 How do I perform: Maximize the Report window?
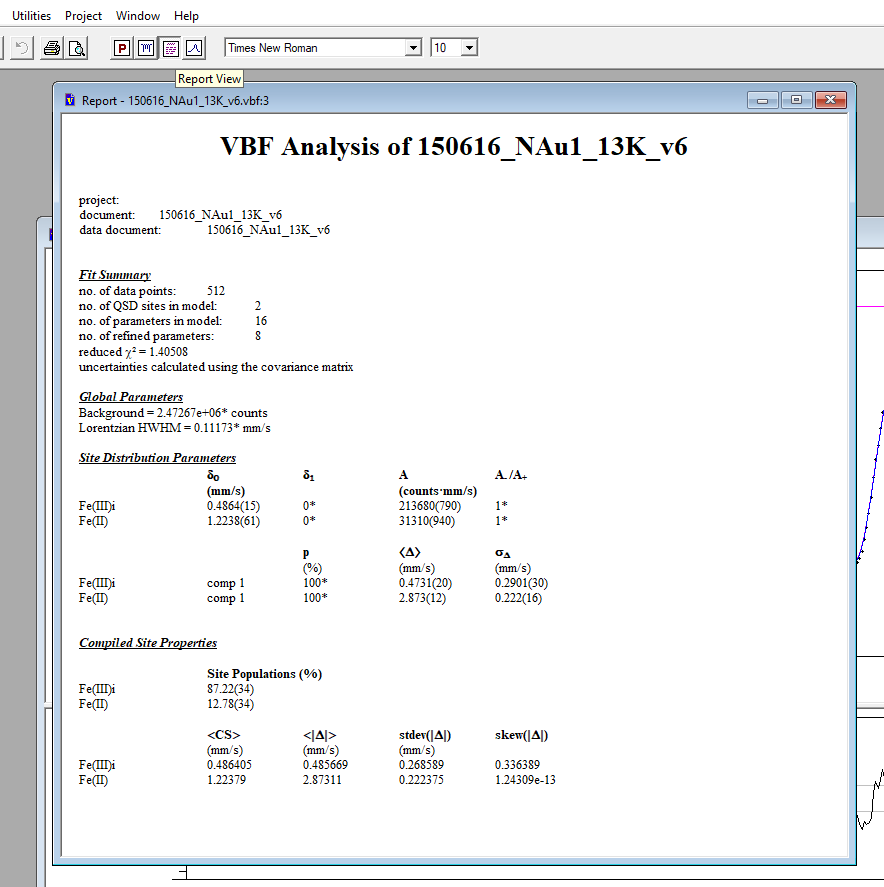(796, 100)
